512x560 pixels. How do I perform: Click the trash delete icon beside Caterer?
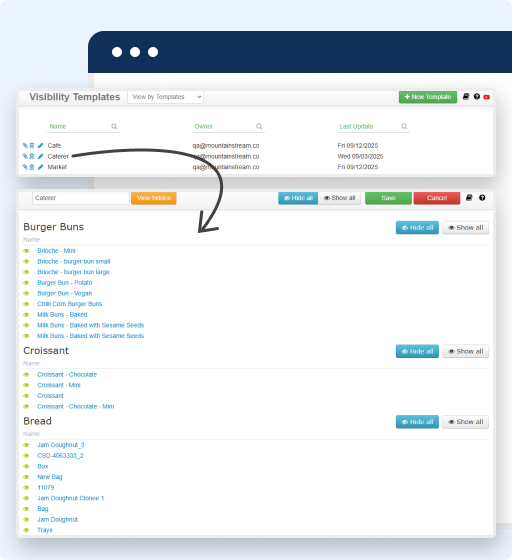tap(32, 156)
